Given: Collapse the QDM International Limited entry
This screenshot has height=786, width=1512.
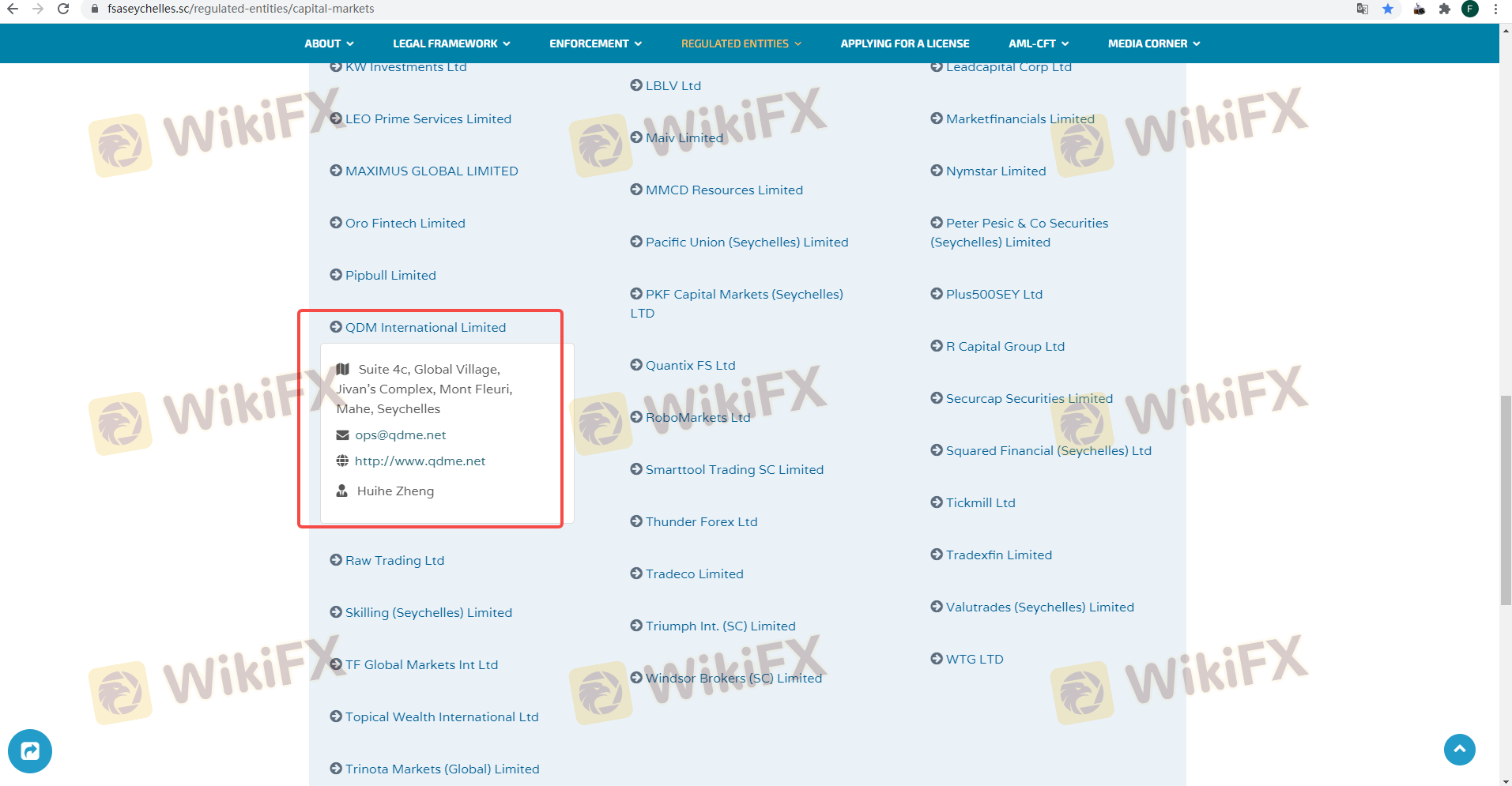Looking at the screenshot, I should coord(424,327).
